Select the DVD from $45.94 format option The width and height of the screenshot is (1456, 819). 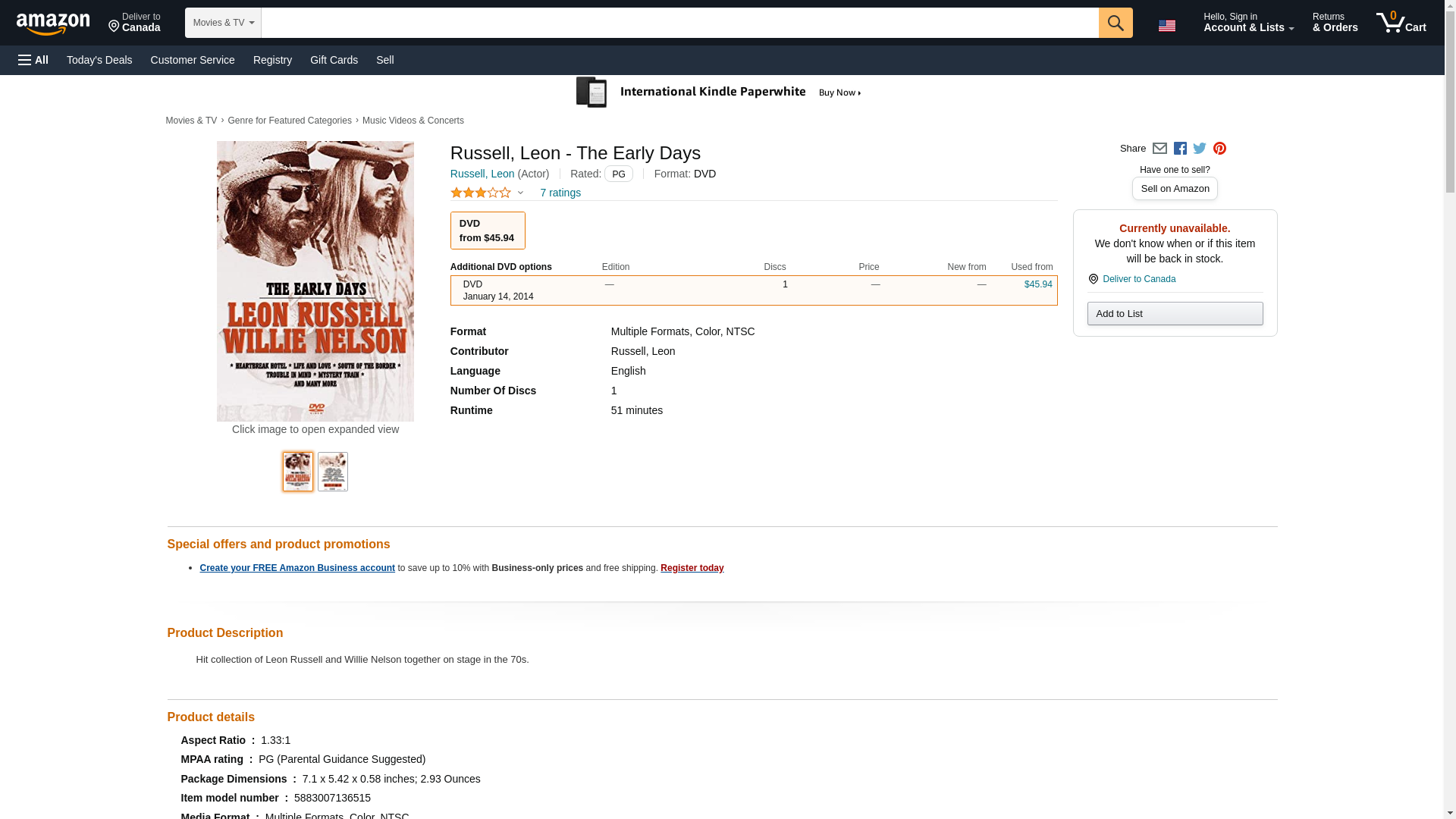[488, 231]
